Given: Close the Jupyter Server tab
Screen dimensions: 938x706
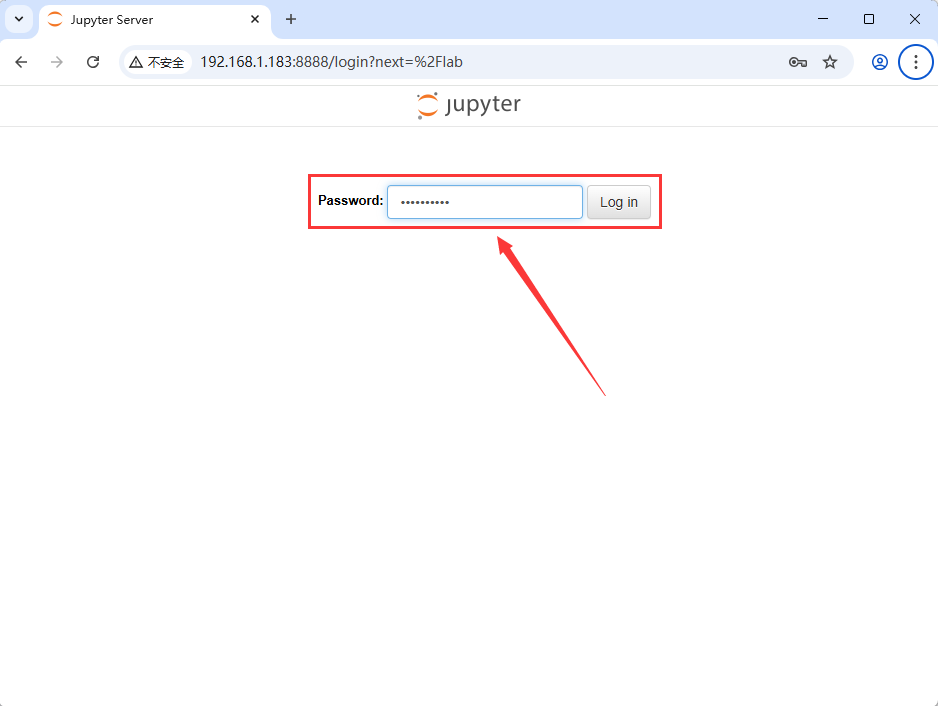Looking at the screenshot, I should [255, 19].
